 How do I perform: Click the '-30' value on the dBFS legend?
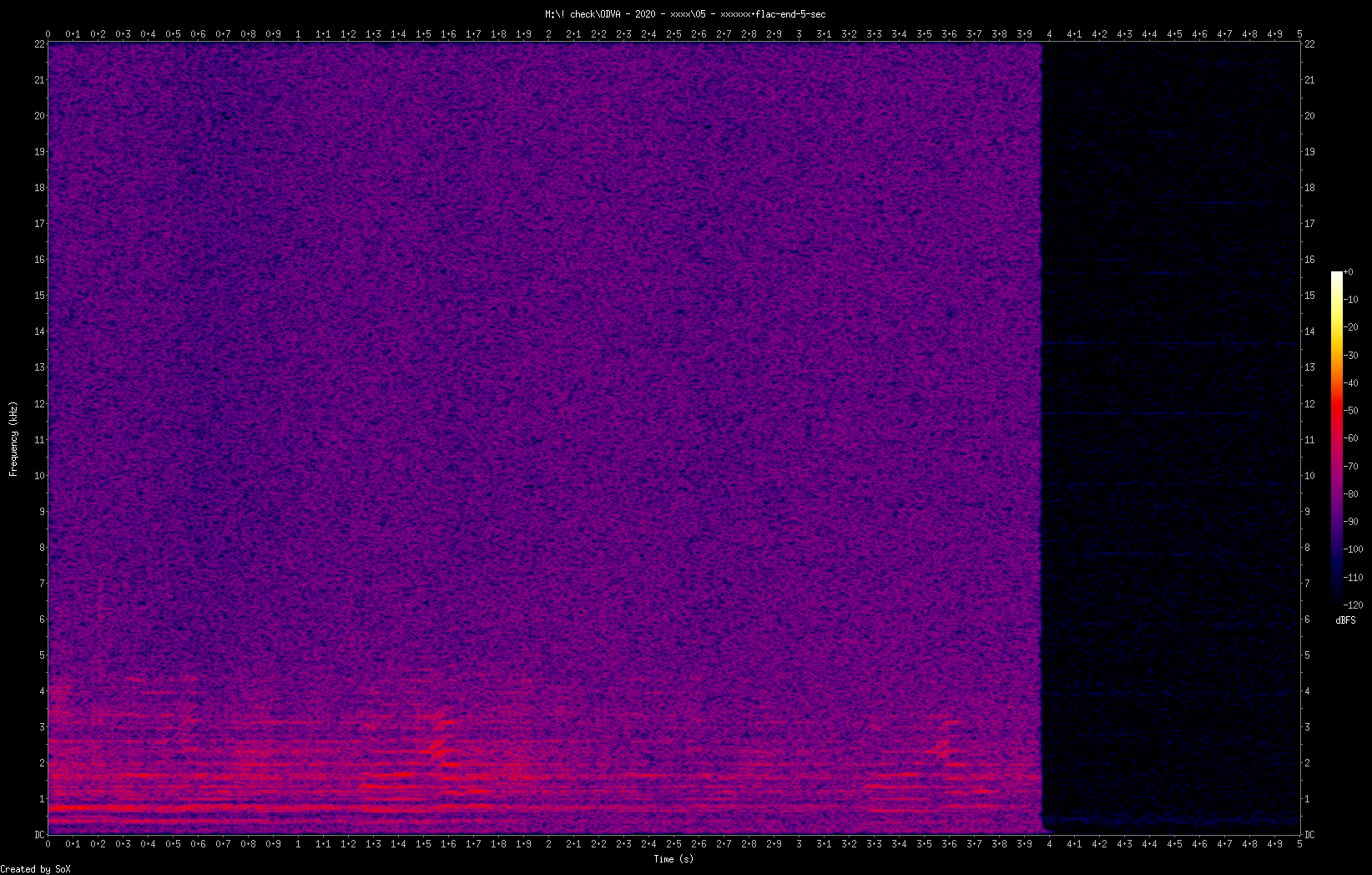(1351, 355)
